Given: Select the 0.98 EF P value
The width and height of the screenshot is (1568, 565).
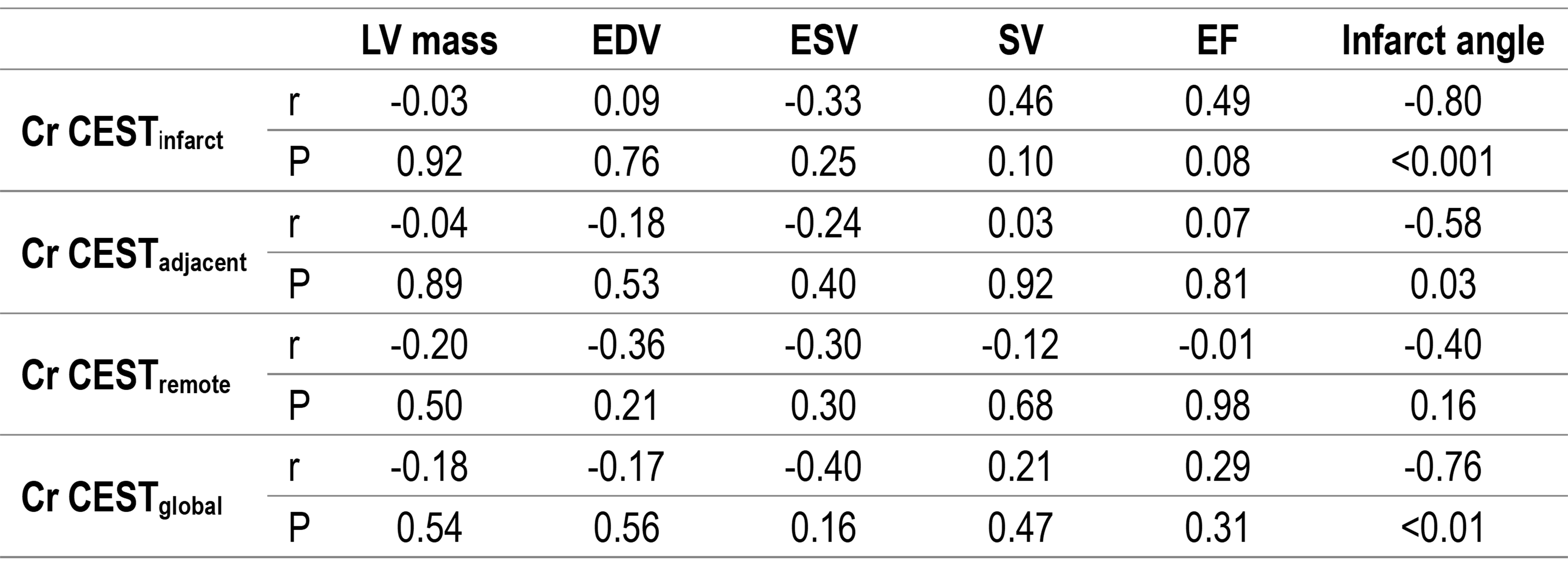Looking at the screenshot, I should click(1217, 405).
